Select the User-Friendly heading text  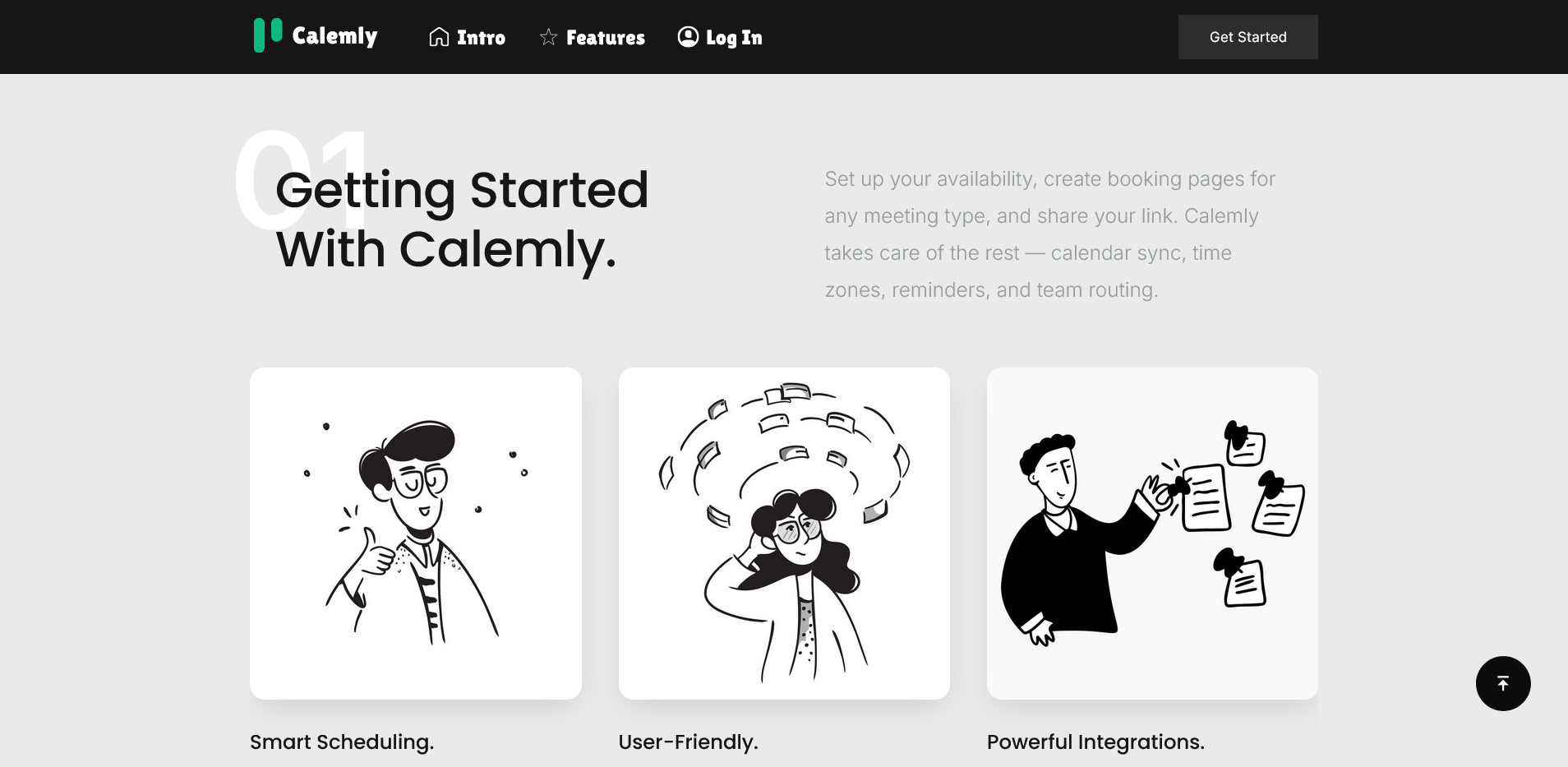(688, 742)
